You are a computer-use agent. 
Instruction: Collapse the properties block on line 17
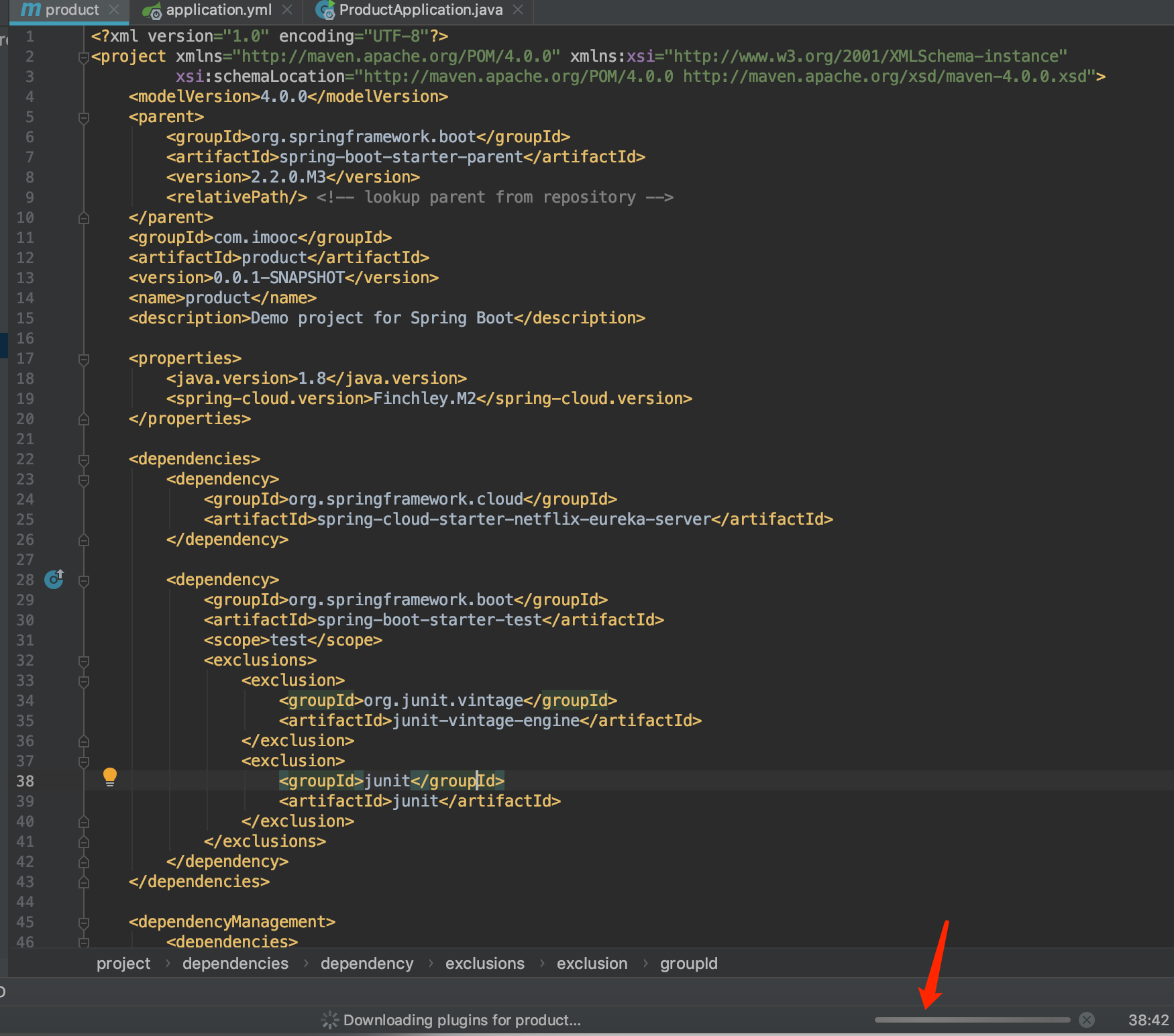click(84, 360)
